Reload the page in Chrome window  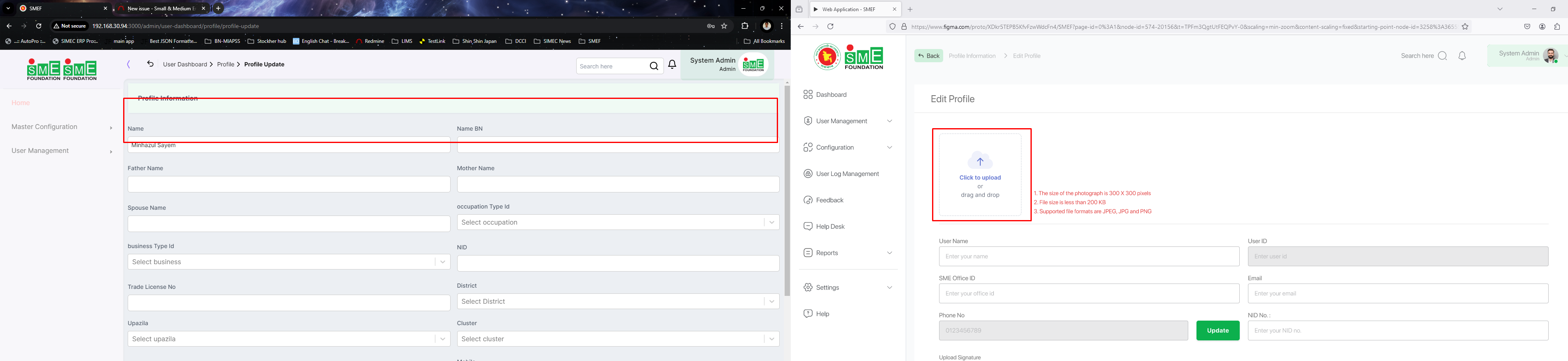38,26
